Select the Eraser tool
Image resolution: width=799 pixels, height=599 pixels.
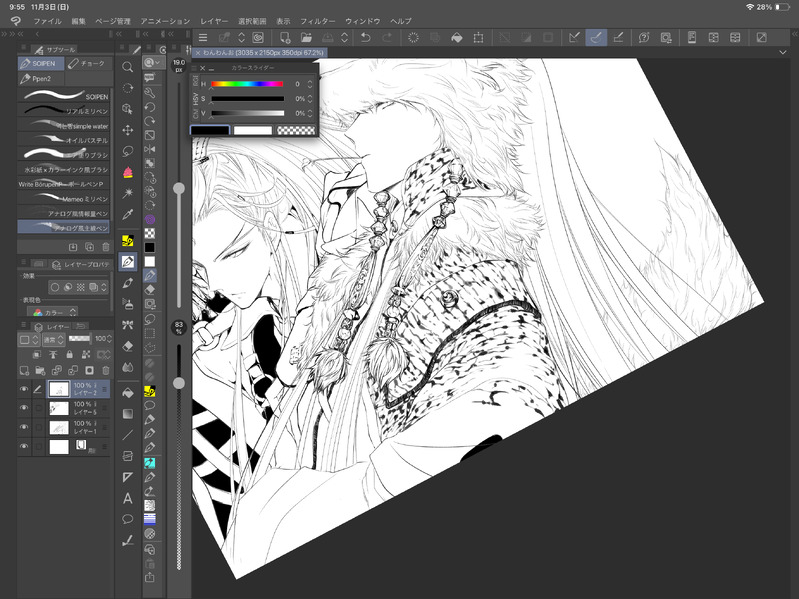tap(128, 346)
